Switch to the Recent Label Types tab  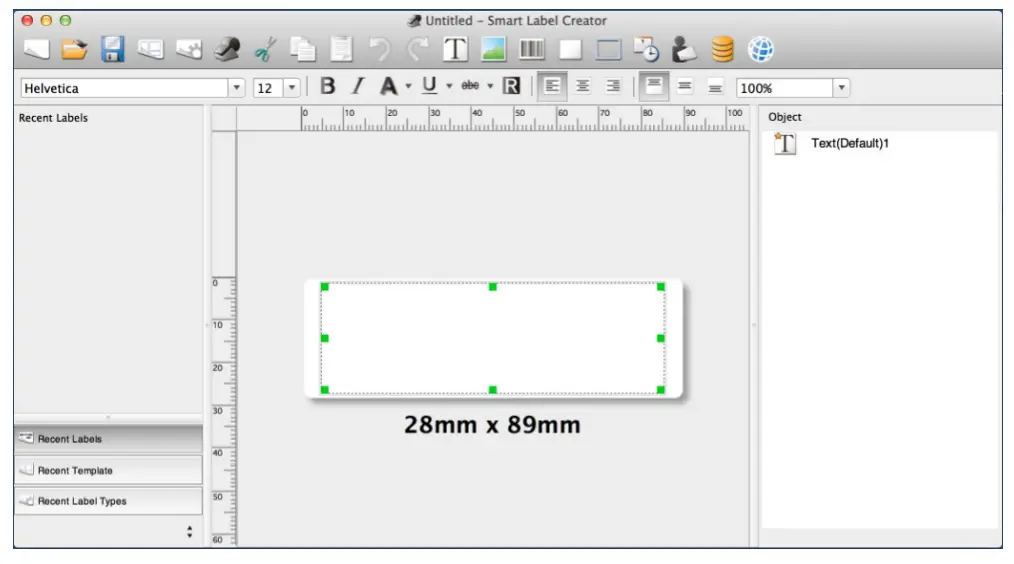coord(108,501)
